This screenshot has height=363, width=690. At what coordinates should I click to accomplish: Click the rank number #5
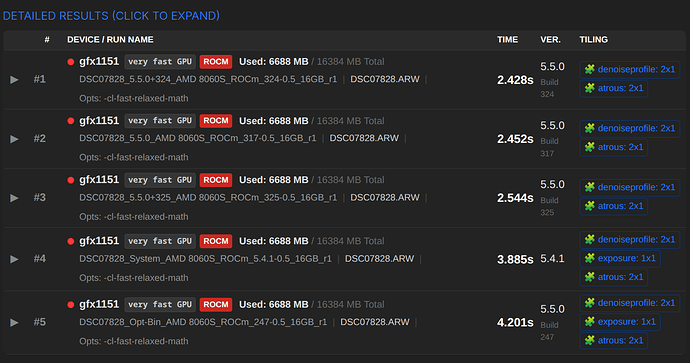click(40, 322)
